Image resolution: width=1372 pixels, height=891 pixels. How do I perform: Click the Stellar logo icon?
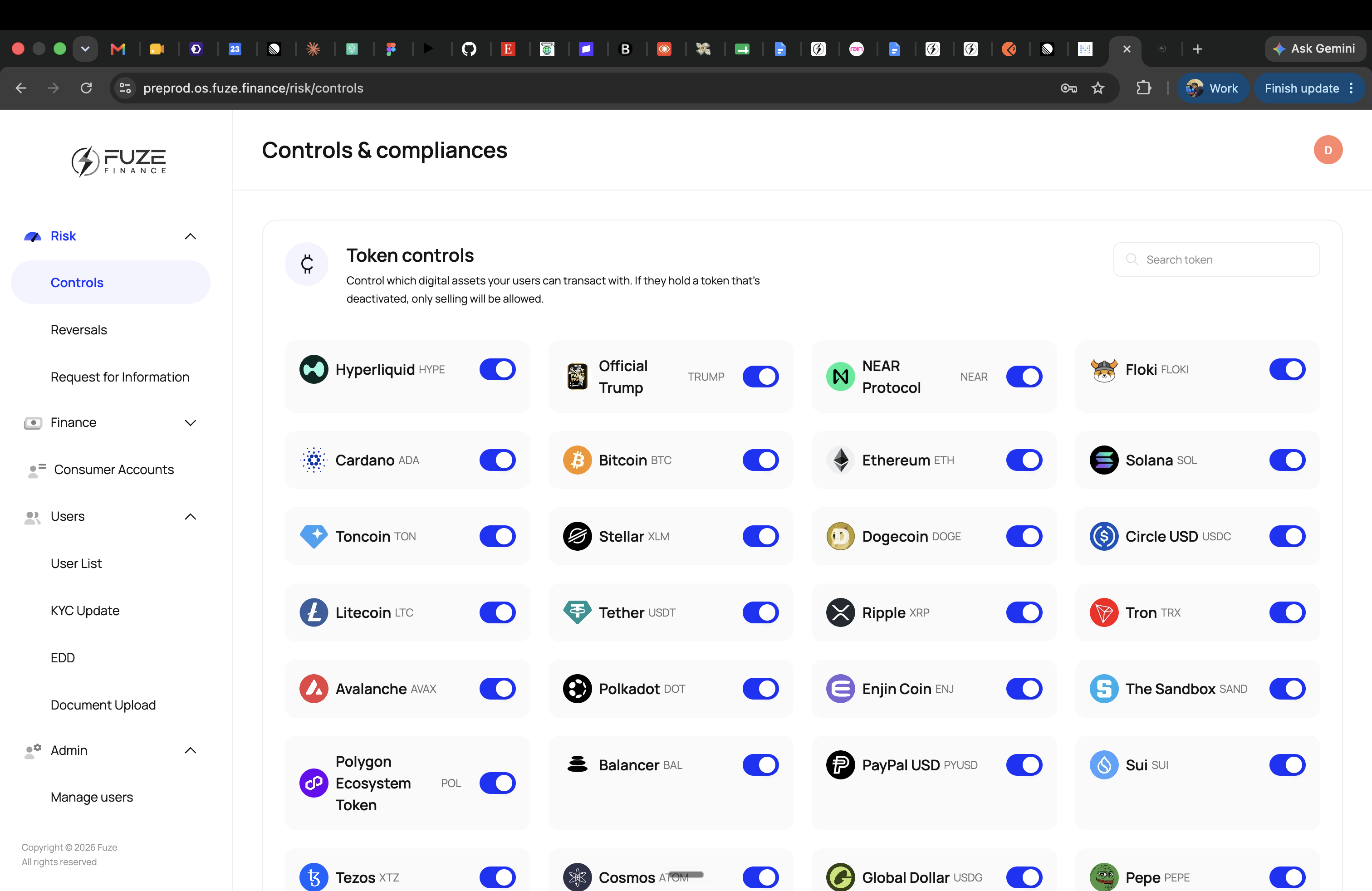point(577,536)
